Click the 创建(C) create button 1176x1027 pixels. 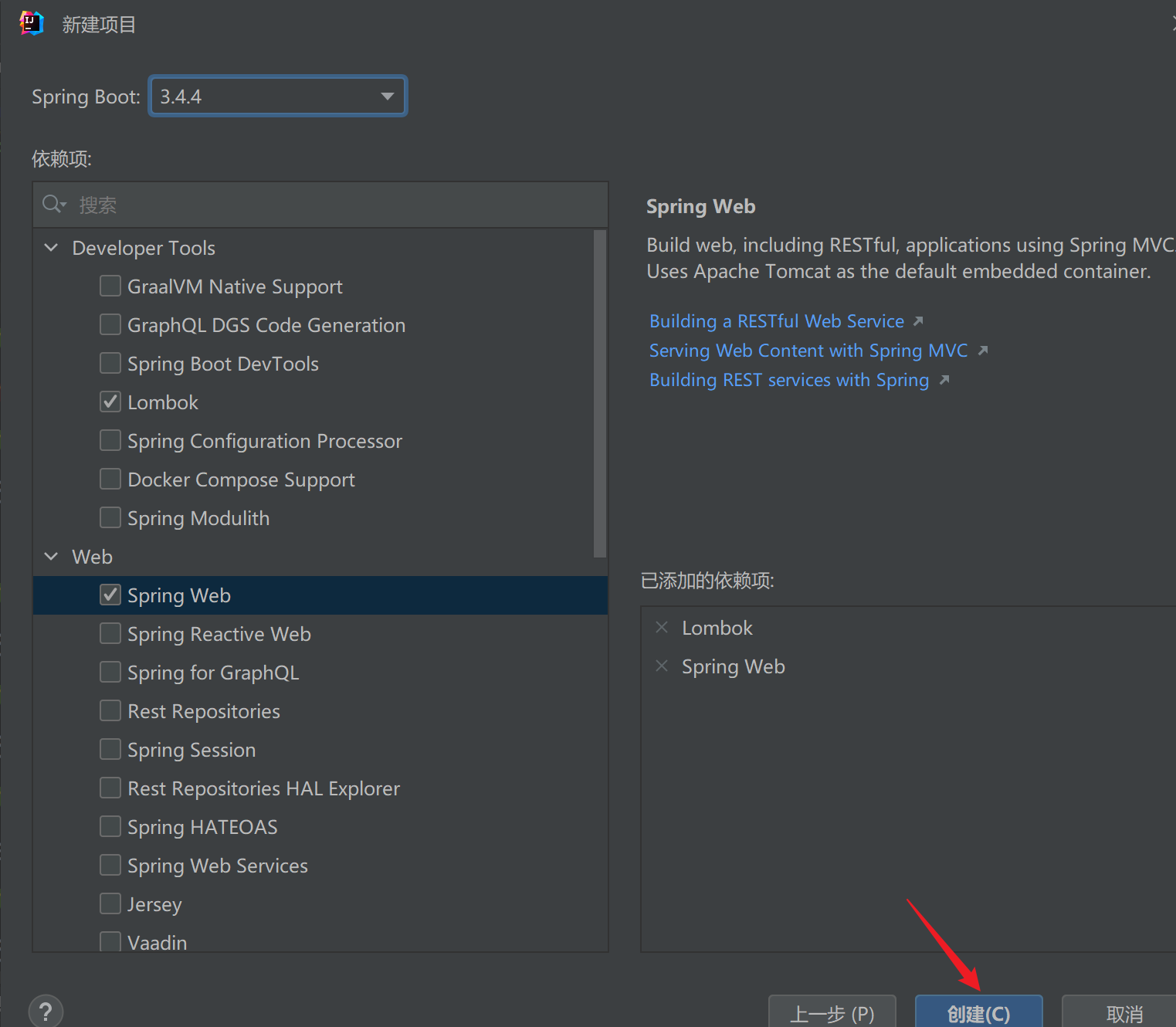[x=979, y=1012]
